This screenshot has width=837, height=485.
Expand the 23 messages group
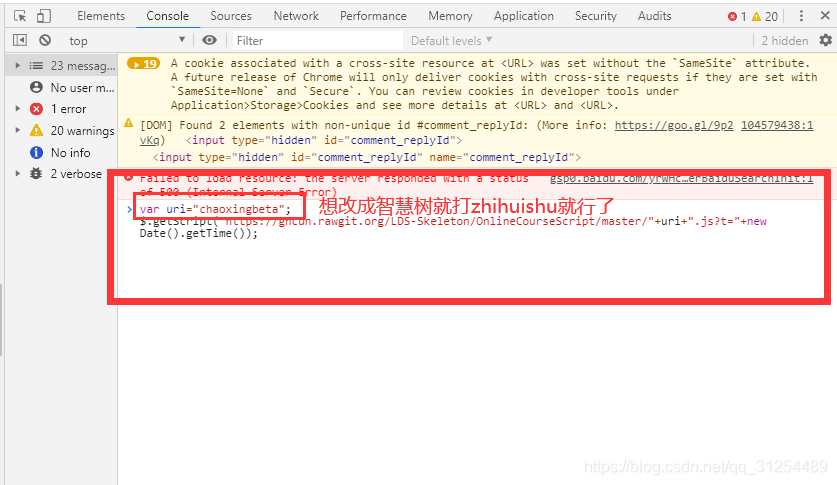(18, 66)
